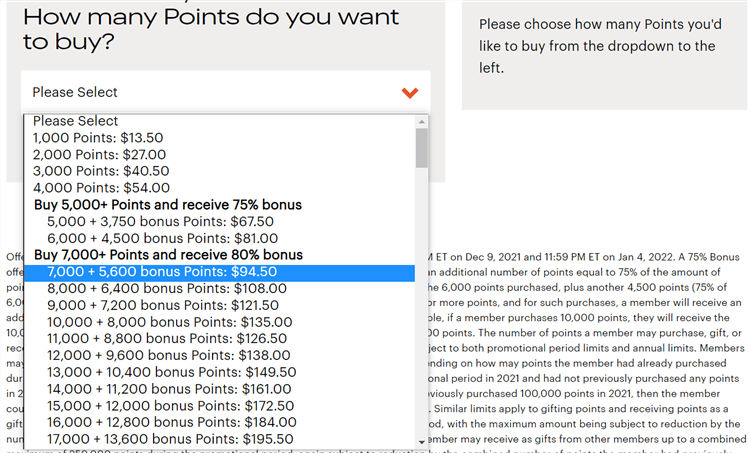Select 16,000 + 12,800 bonus Points: $184.00
The height and width of the screenshot is (453, 750).
pyautogui.click(x=171, y=422)
